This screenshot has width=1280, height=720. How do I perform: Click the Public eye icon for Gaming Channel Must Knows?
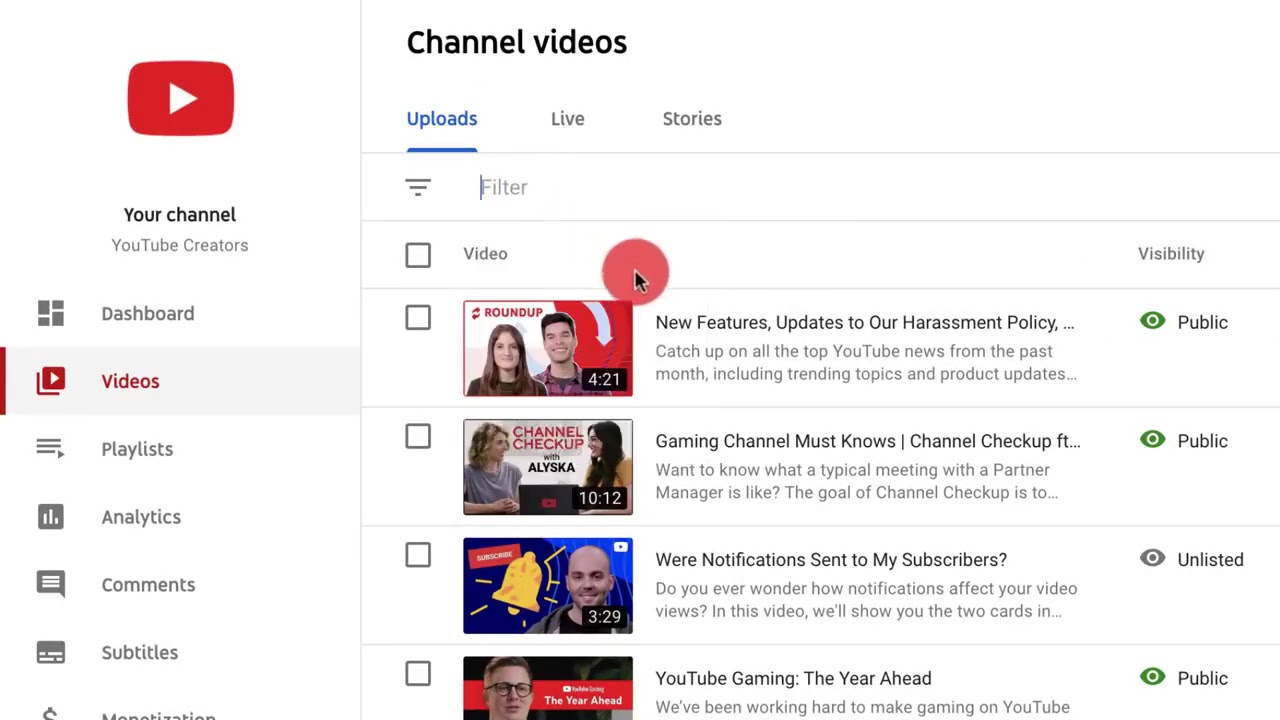tap(1153, 440)
